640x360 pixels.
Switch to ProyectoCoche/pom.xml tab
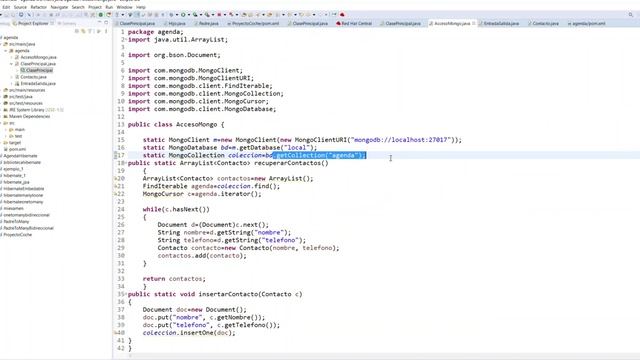coord(253,24)
